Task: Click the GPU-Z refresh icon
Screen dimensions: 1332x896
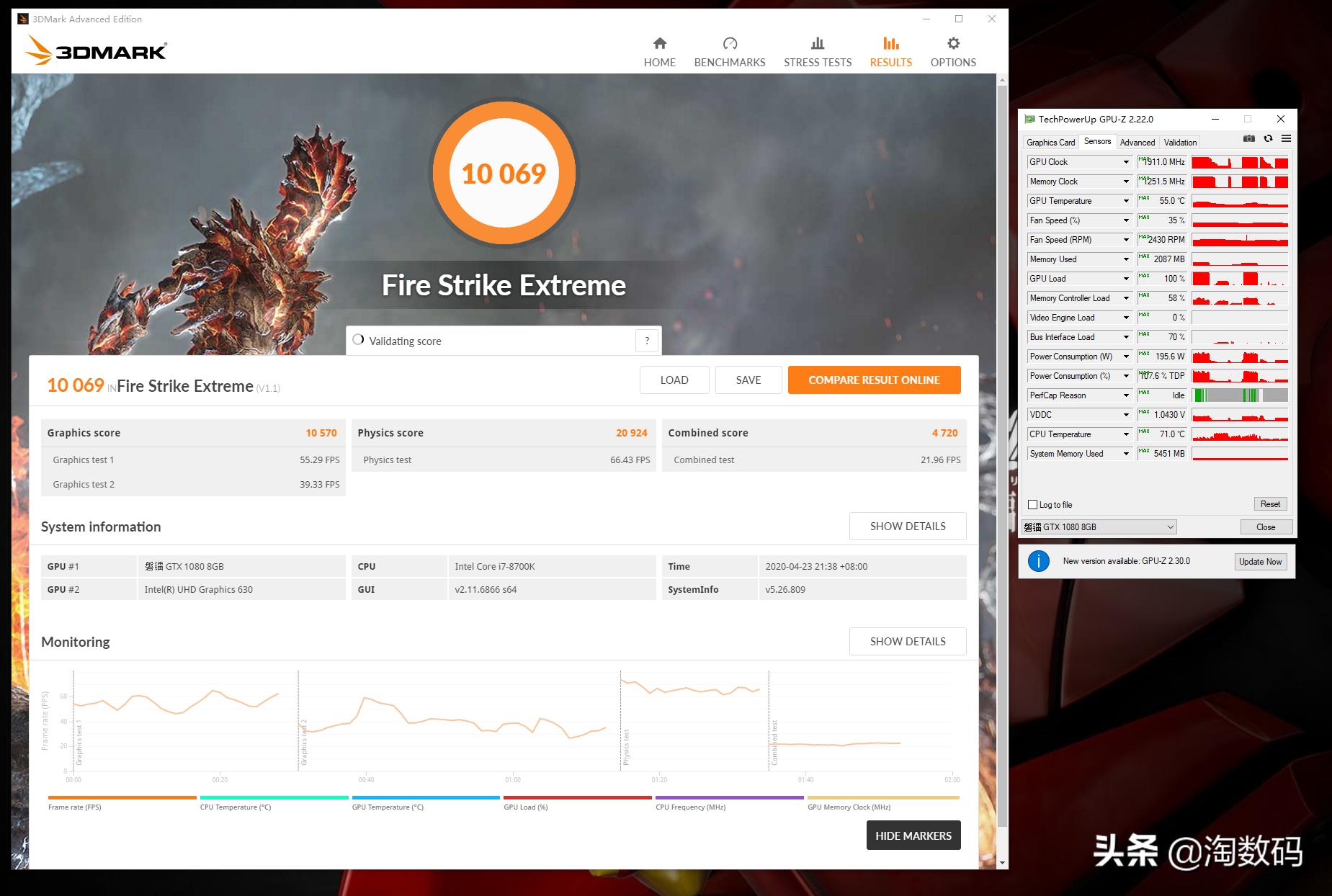Action: click(x=1268, y=139)
